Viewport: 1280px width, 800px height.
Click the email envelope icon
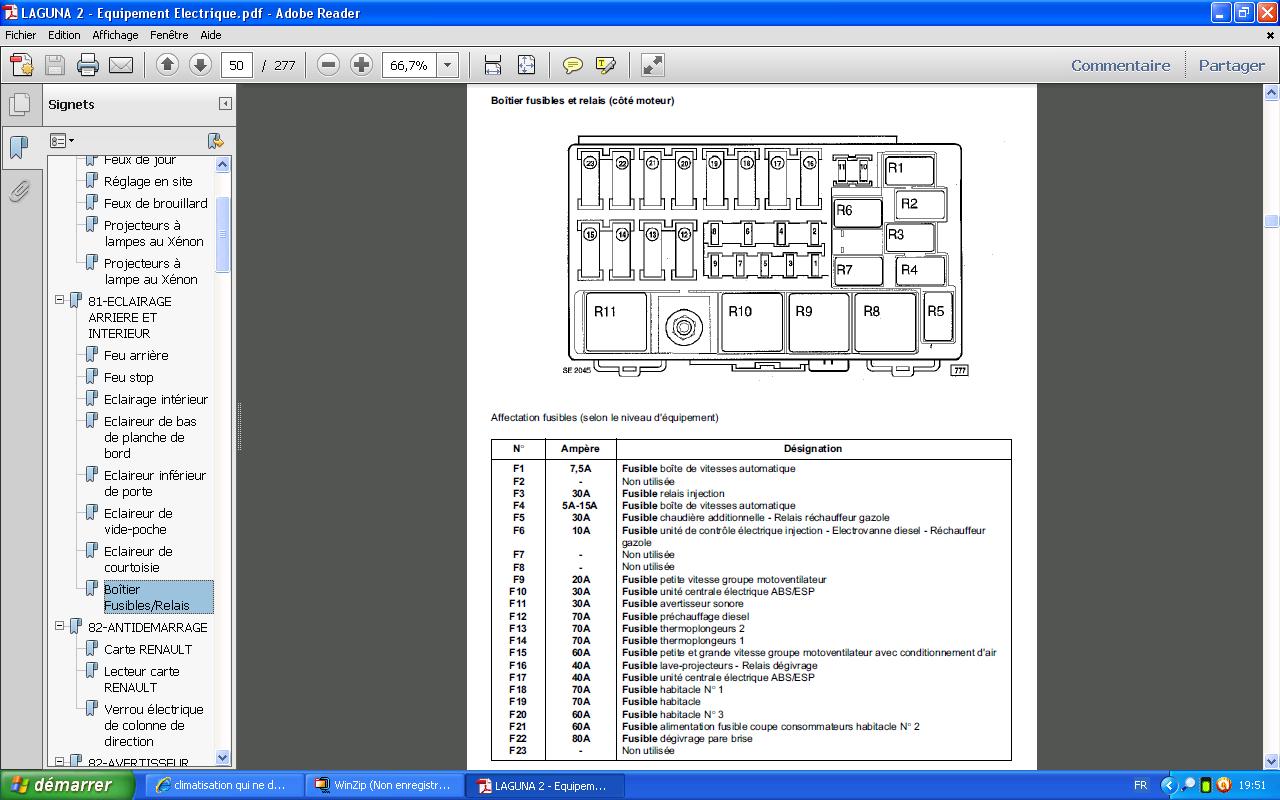[121, 65]
